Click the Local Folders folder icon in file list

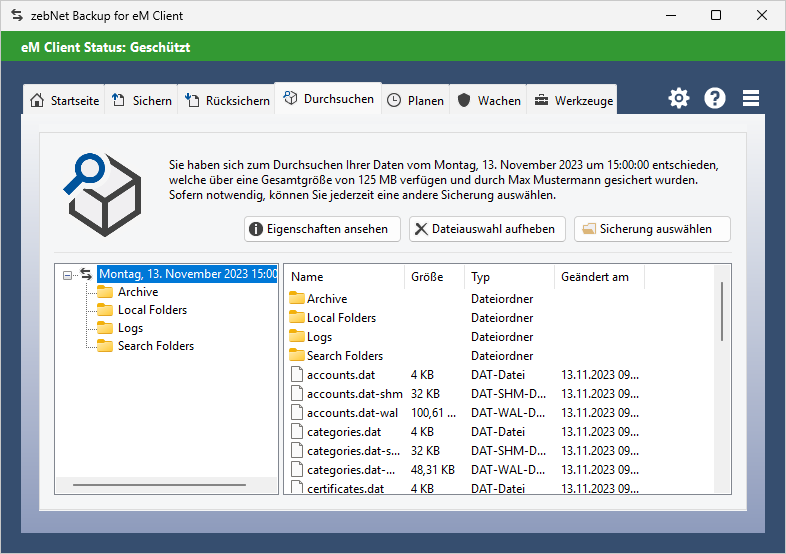coord(297,317)
